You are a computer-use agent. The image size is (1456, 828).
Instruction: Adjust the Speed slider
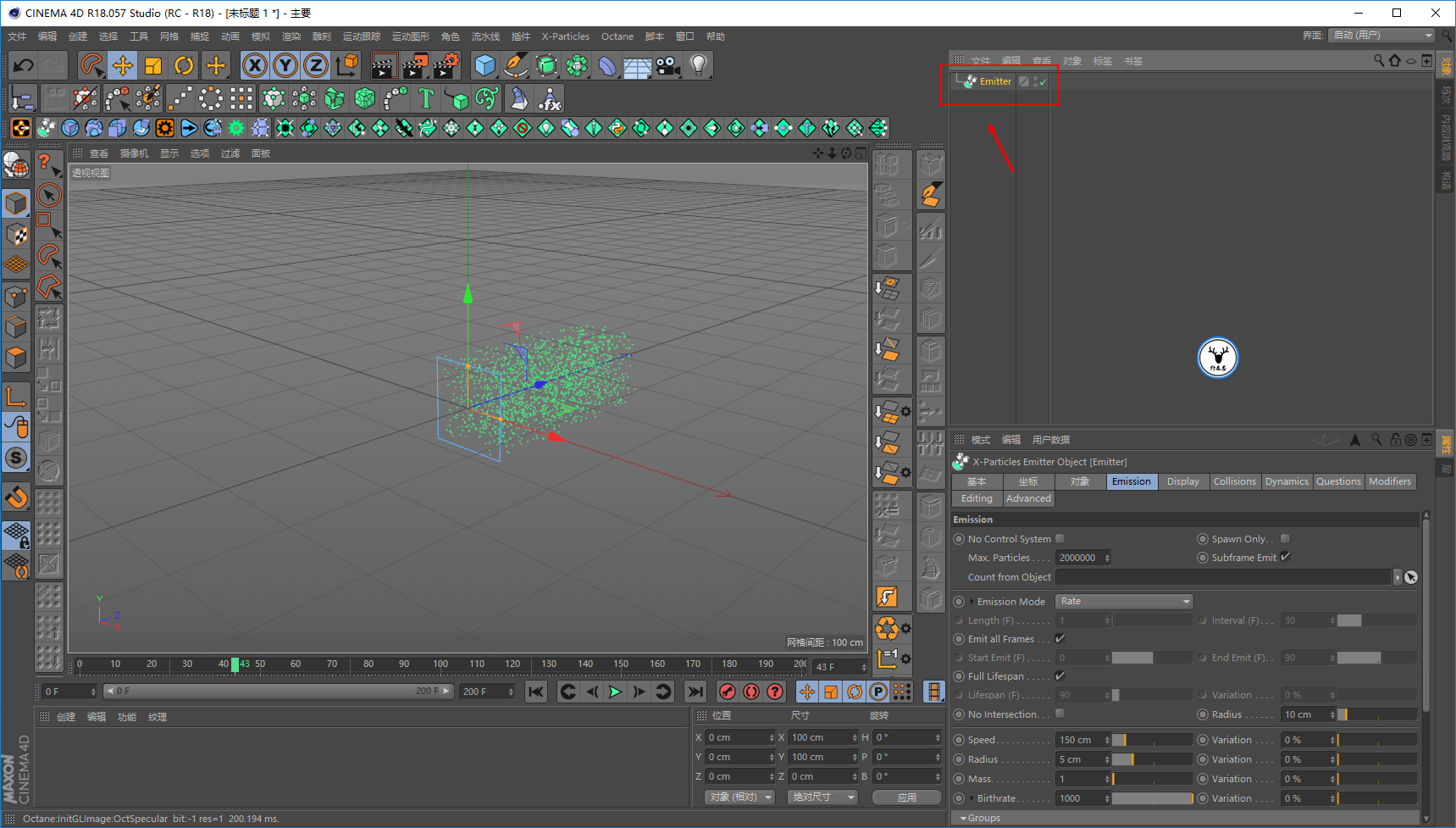tap(1153, 740)
